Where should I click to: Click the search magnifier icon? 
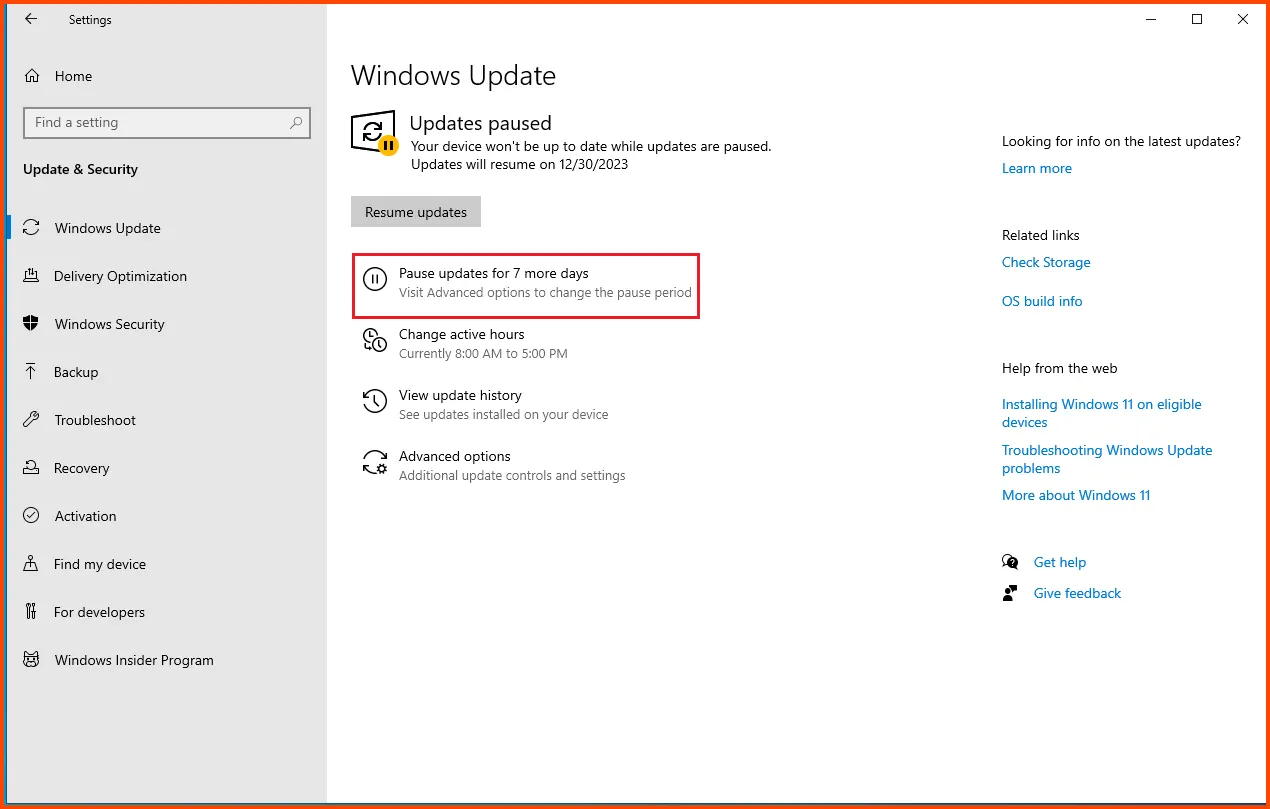coord(296,123)
